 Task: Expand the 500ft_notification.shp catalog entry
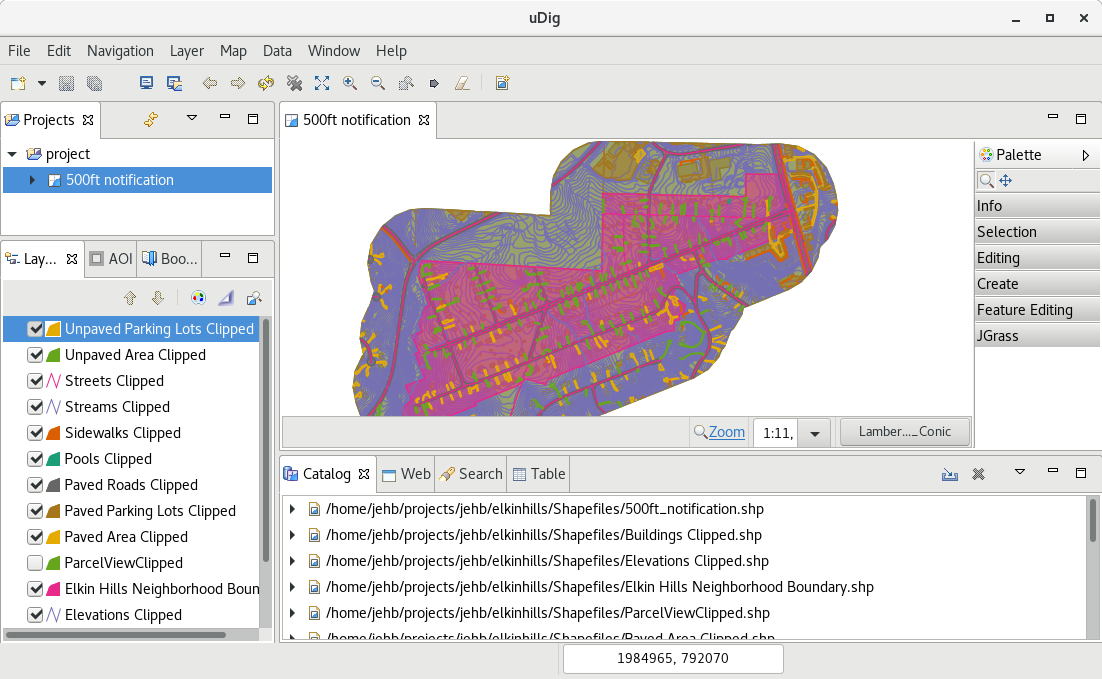click(x=292, y=509)
